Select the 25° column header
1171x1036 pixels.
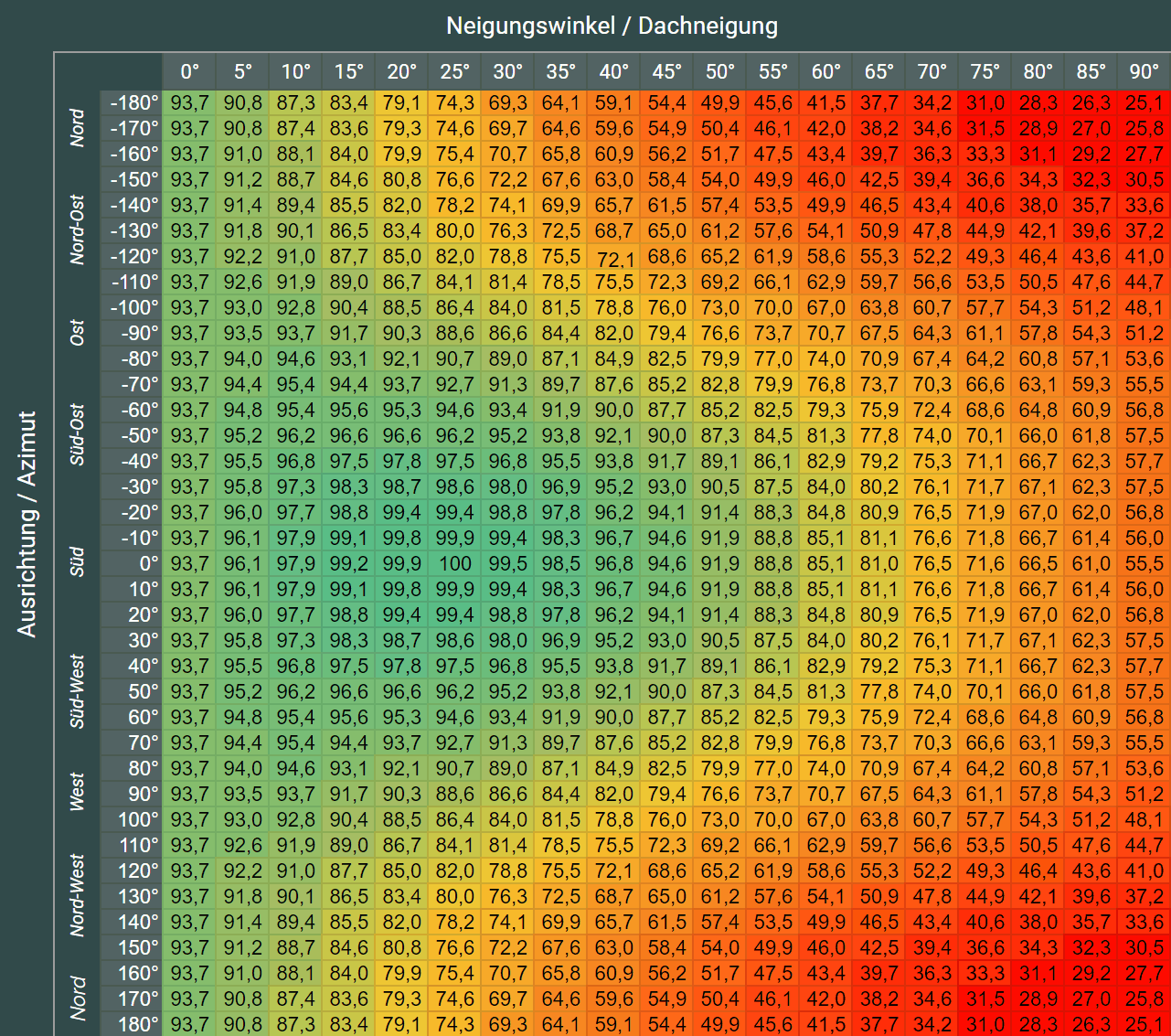point(455,72)
